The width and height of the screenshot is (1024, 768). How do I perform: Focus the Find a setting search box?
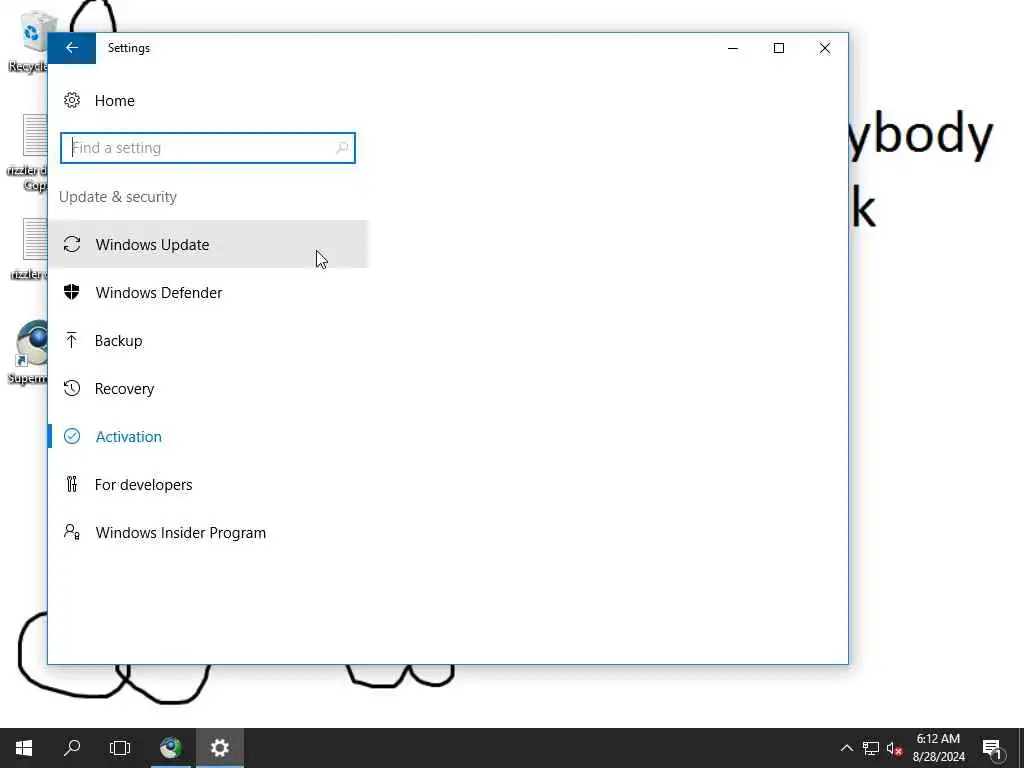[208, 148]
